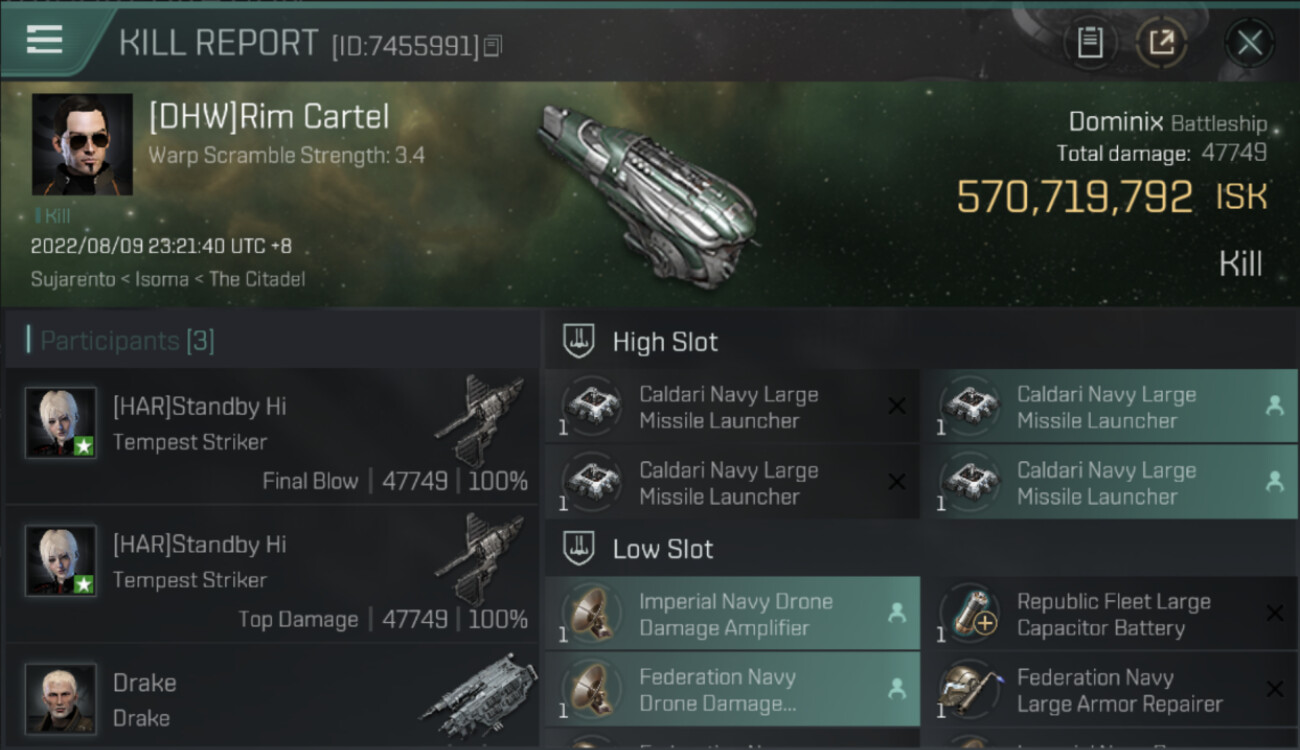
Task: Close the kill report window
Action: (1249, 43)
